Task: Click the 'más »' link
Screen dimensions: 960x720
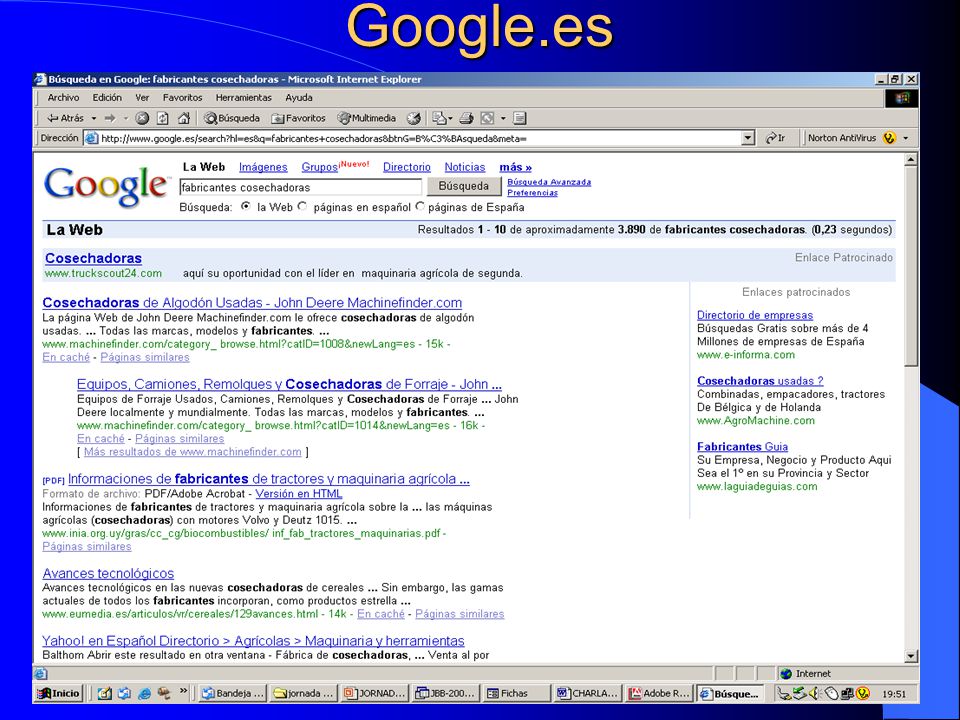Action: coord(516,167)
